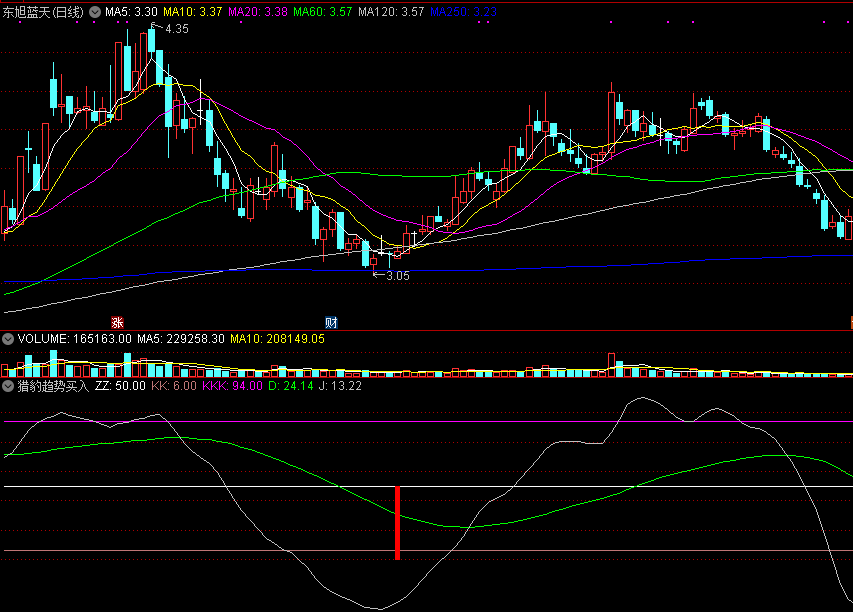Click the 3.05 low price label
This screenshot has width=853, height=612.
point(398,276)
